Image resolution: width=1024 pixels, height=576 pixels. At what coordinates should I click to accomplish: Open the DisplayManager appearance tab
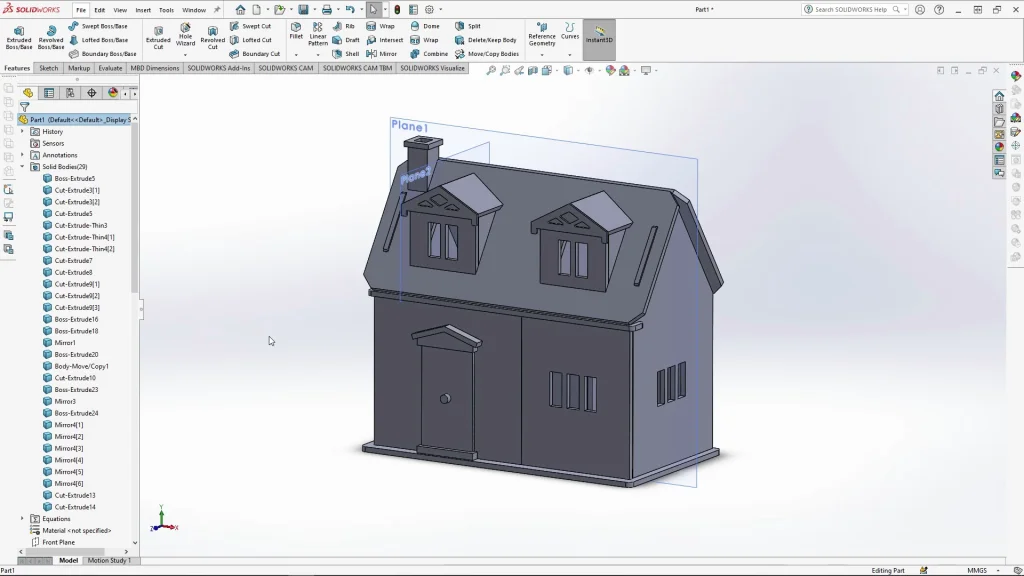[x=112, y=93]
